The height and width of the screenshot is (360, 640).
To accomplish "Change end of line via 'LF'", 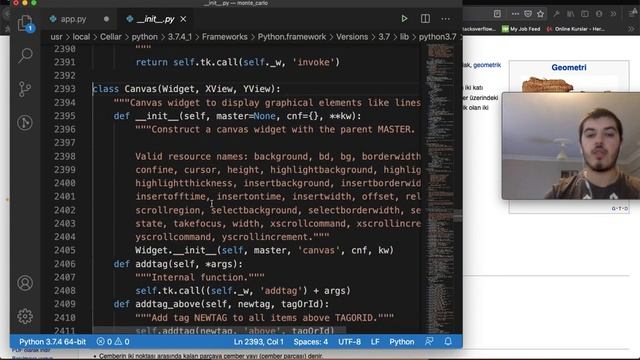I will pos(375,342).
